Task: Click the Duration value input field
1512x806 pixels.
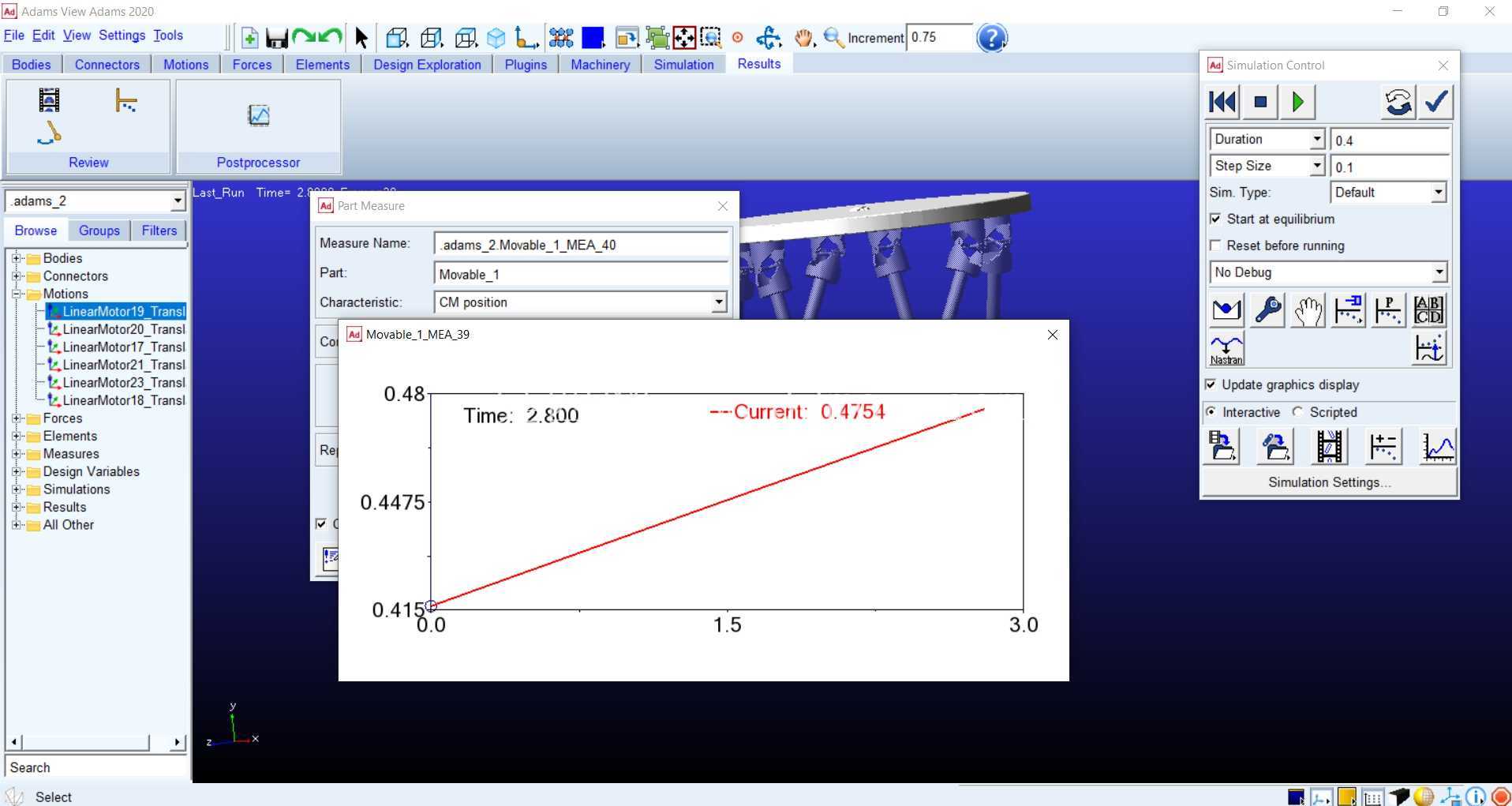Action: click(1390, 140)
